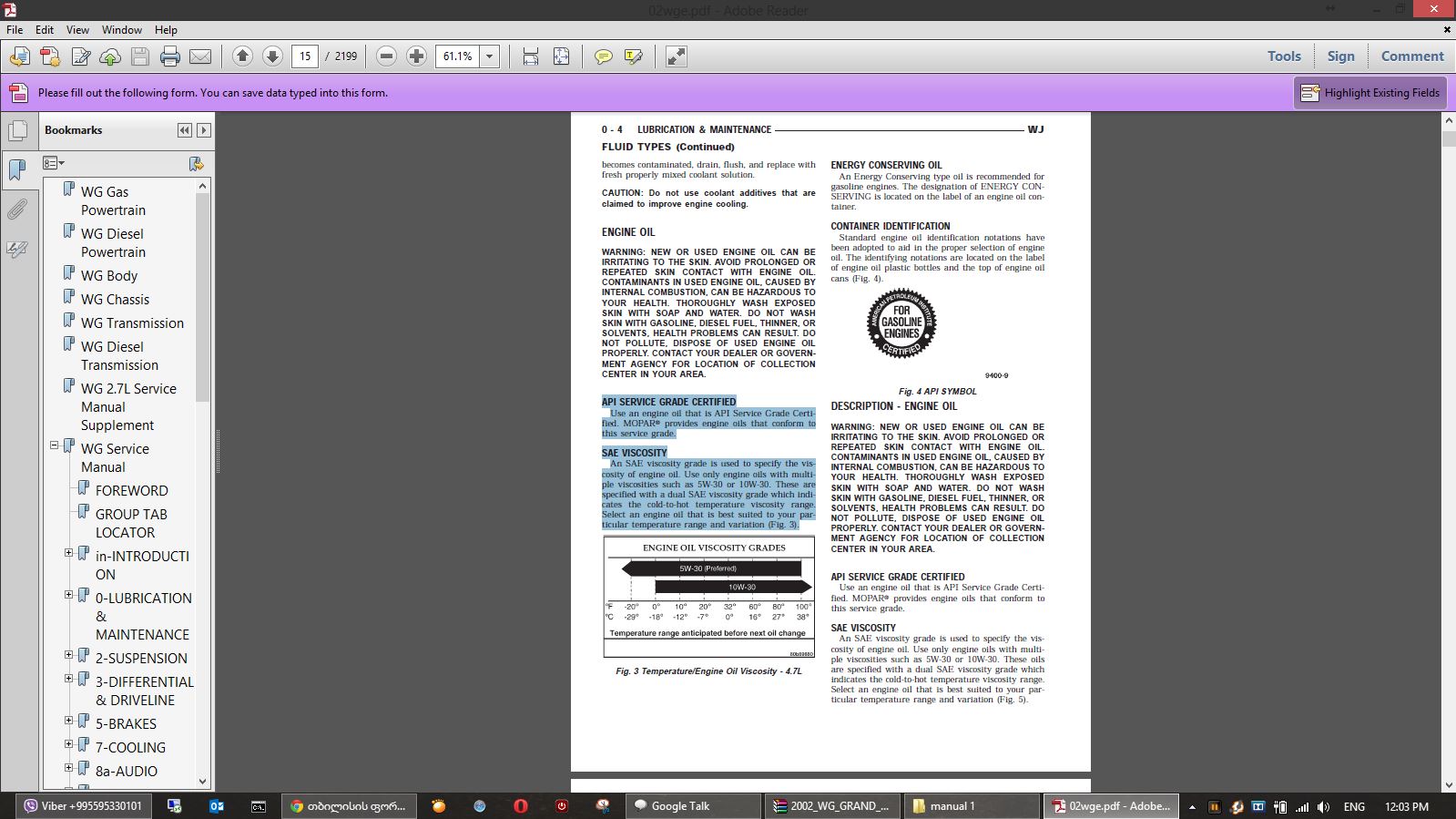Open the Tools pane
Image resolution: width=1456 pixels, height=819 pixels.
(x=1284, y=56)
